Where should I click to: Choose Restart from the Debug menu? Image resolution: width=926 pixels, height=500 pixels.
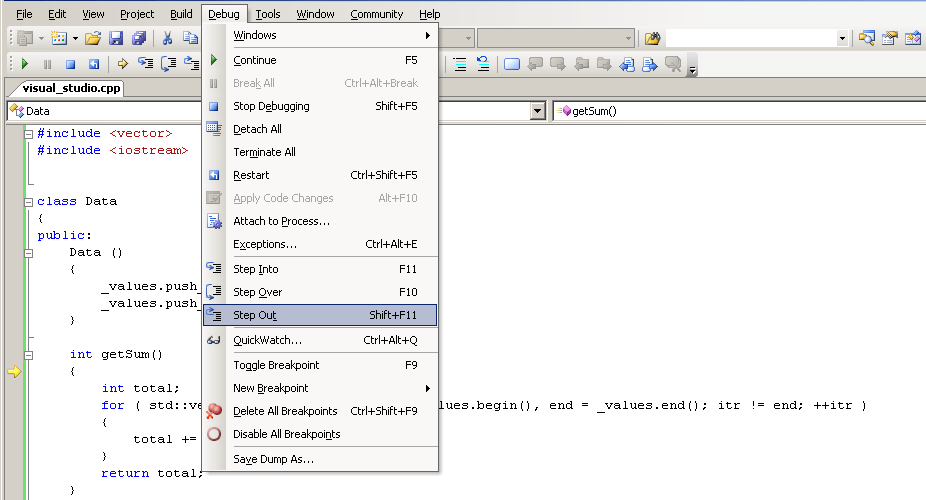(320, 175)
